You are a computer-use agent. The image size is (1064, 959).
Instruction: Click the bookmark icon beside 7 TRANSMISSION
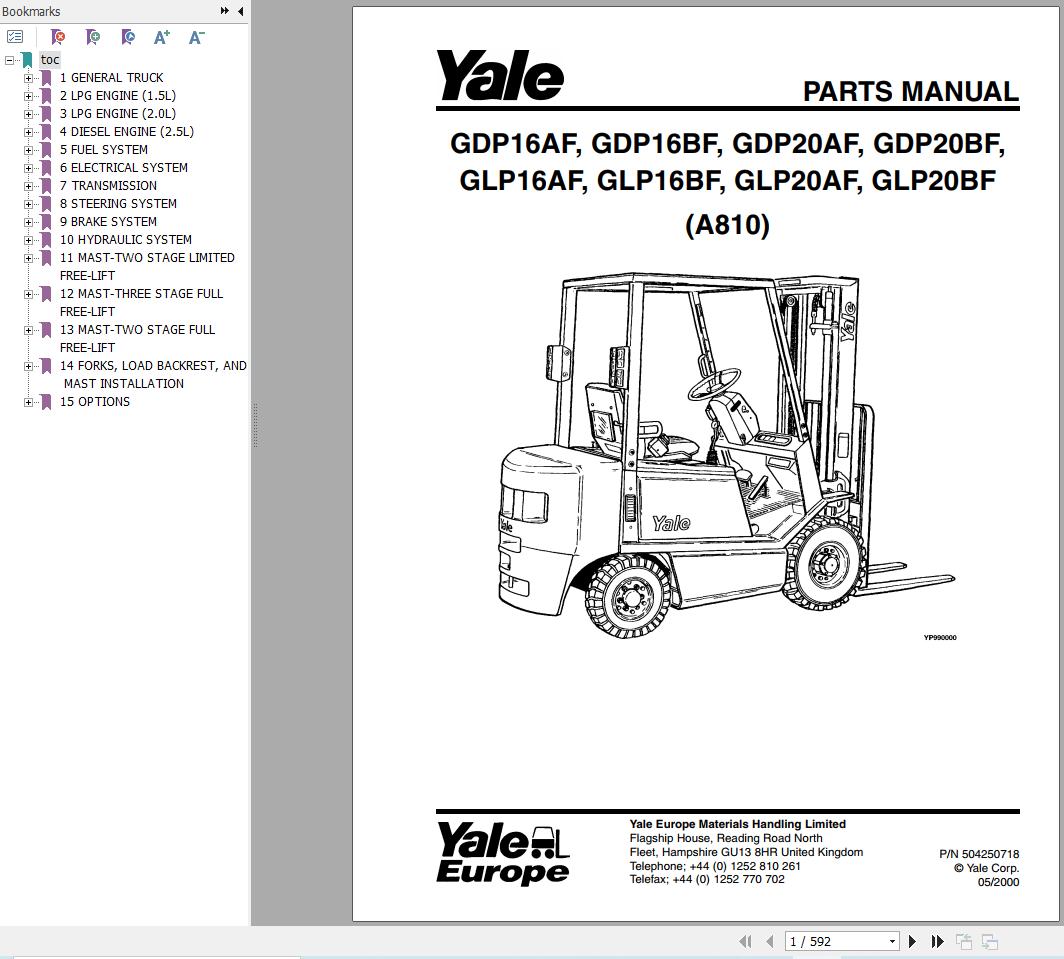tap(46, 186)
